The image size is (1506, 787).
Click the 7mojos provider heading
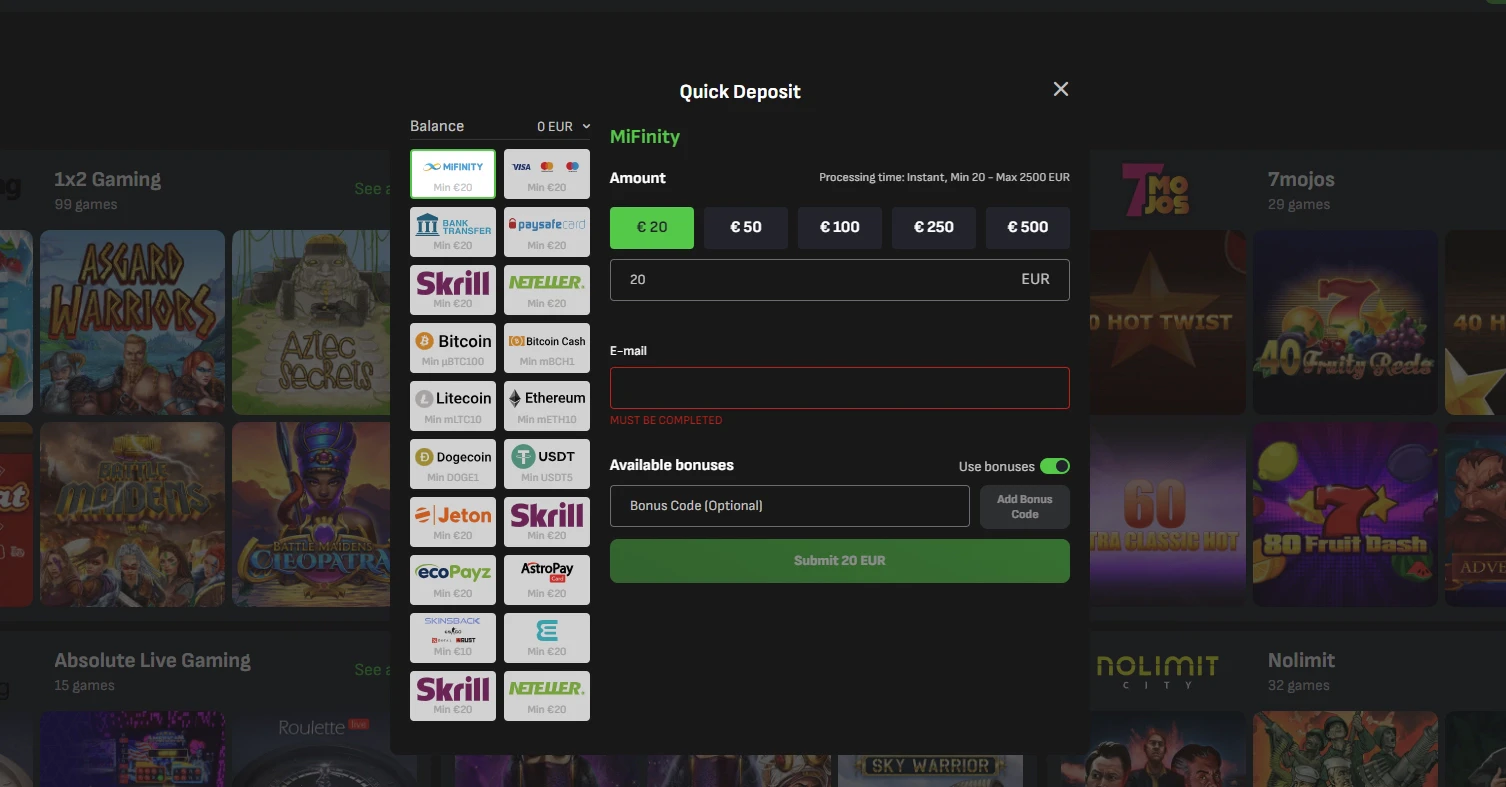(1301, 180)
